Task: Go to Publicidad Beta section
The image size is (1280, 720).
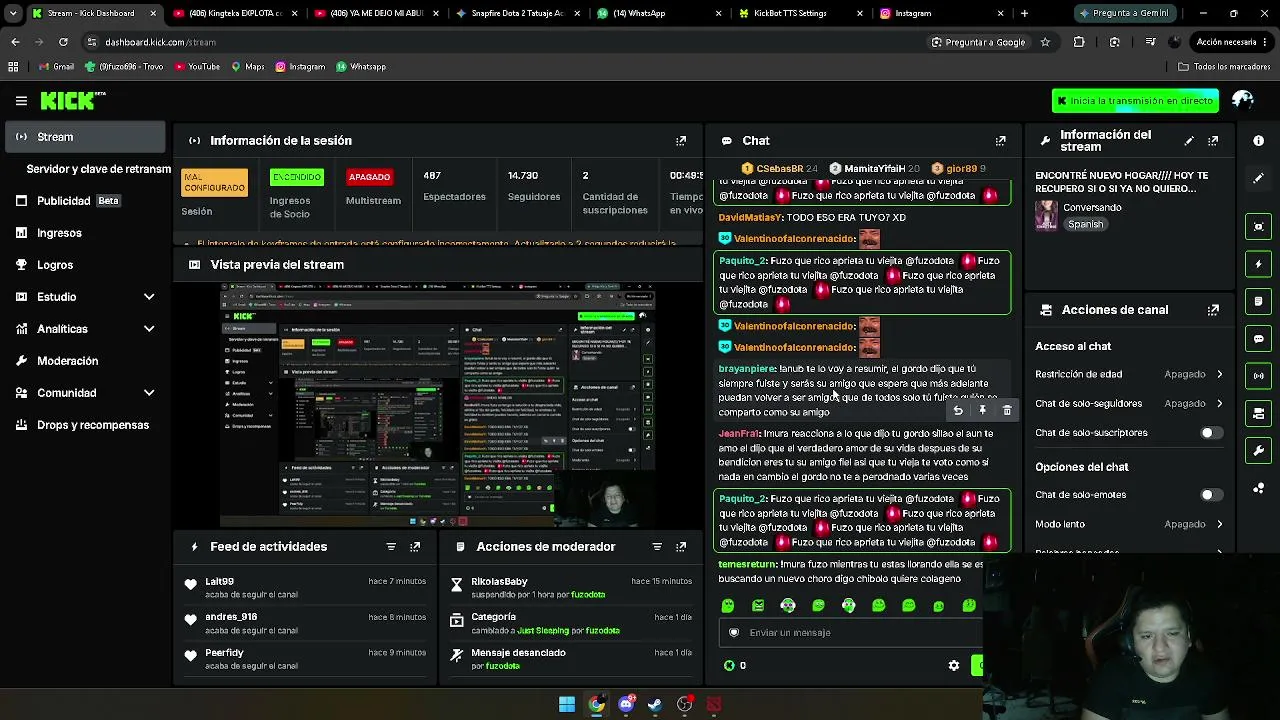Action: coord(85,201)
